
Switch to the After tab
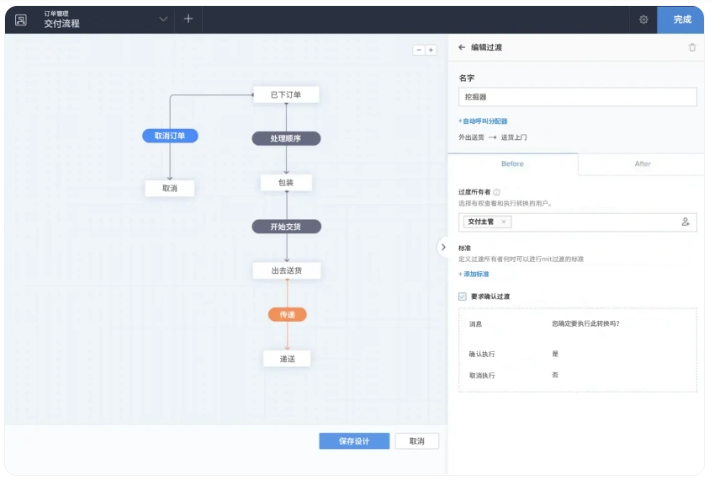pos(643,164)
